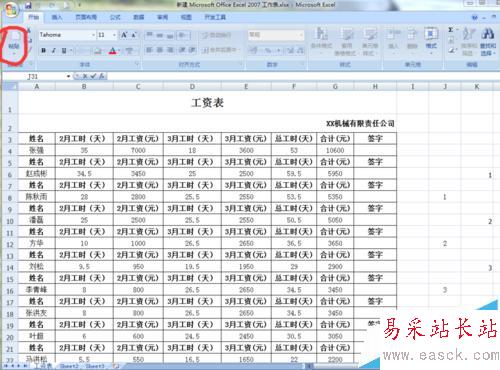The height and width of the screenshot is (370, 500).
Task: Increase font size with the large A icon
Action: [x=124, y=35]
